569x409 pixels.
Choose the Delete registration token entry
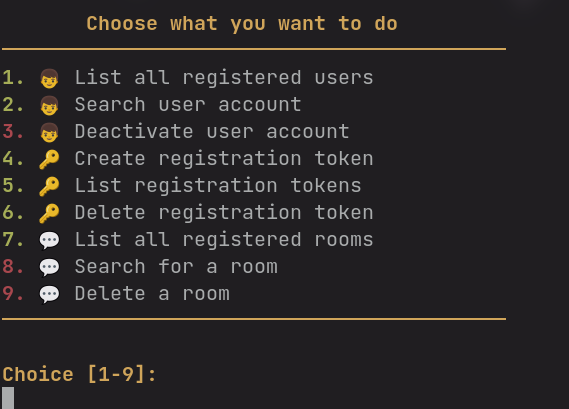tap(224, 213)
